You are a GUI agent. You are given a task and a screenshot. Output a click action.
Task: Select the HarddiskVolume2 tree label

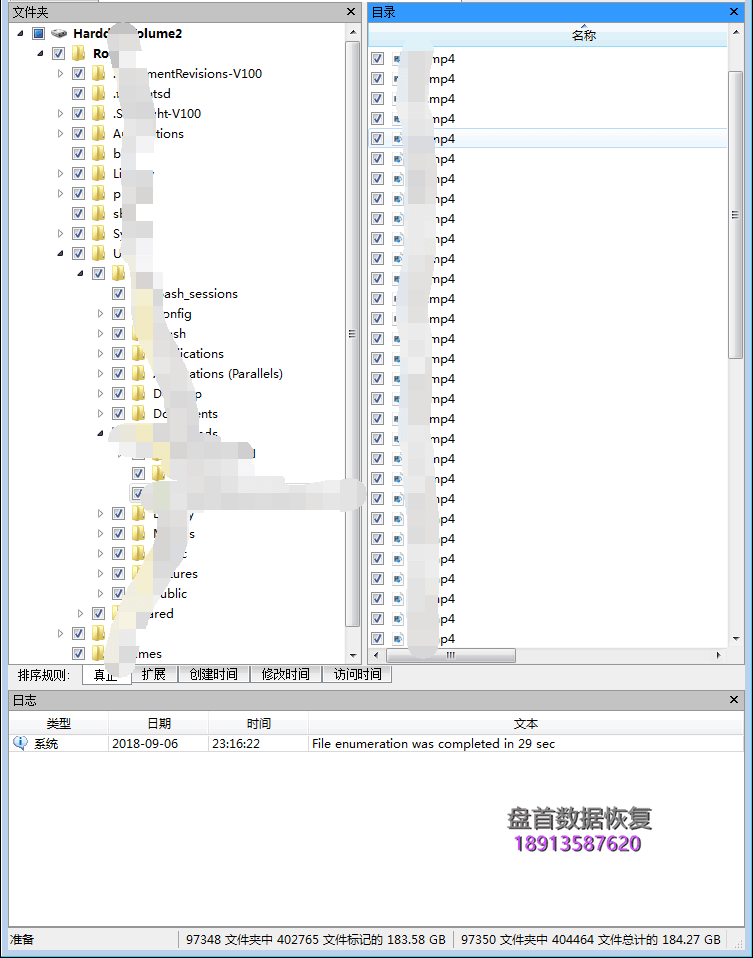click(127, 33)
